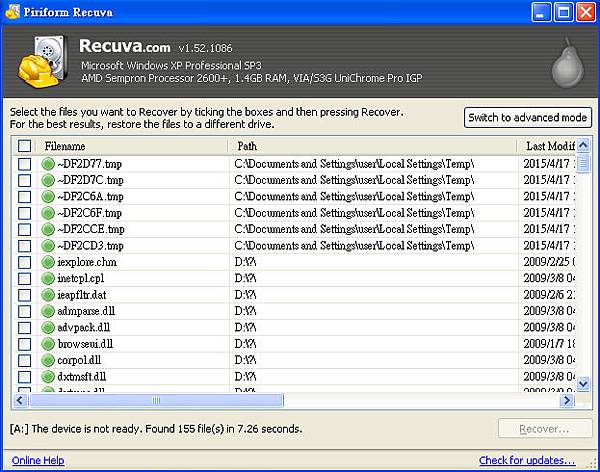This screenshot has height=472, width=600.
Task: Click green status icon of ~DF2D77.tmp
Action: [x=48, y=164]
